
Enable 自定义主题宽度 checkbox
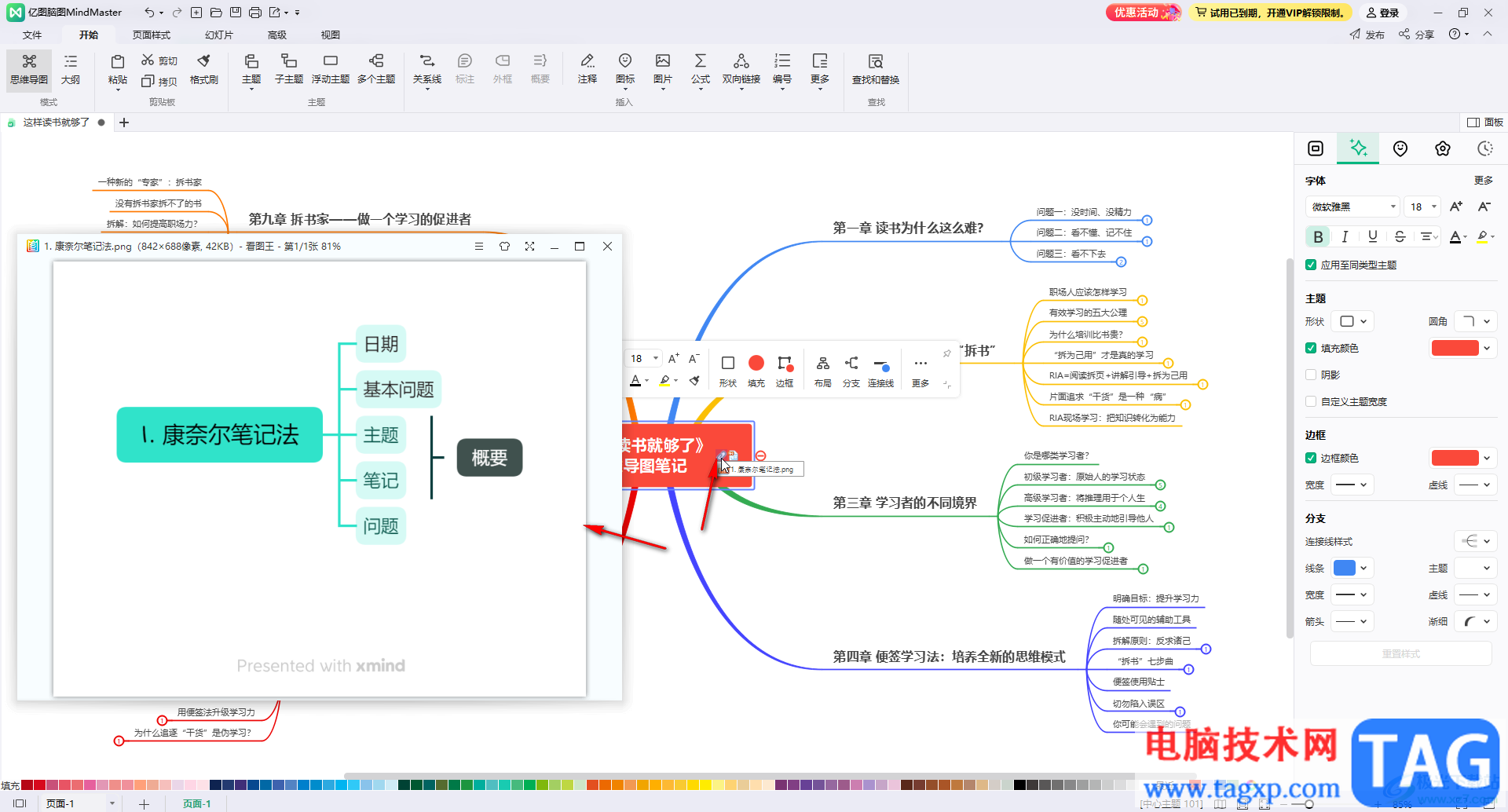point(1311,401)
